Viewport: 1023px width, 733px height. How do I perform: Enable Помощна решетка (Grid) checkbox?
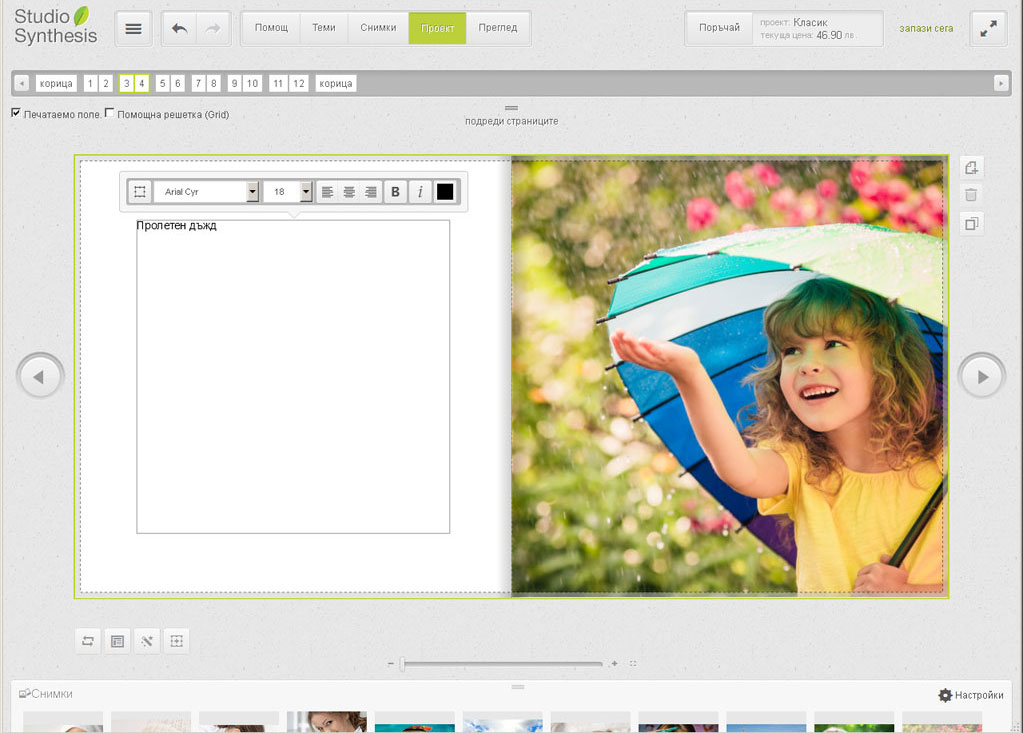click(x=110, y=113)
